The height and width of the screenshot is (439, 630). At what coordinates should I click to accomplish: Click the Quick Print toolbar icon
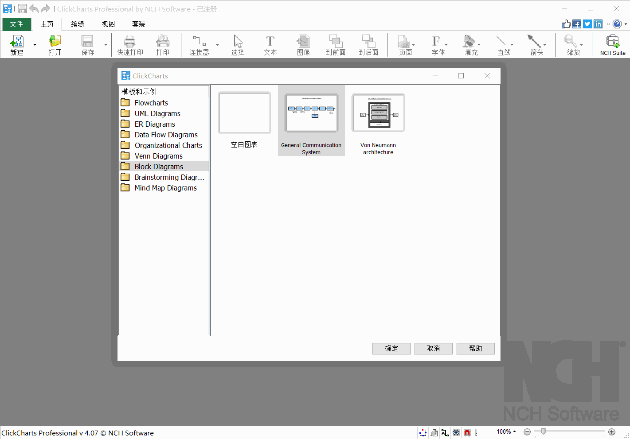[129, 44]
